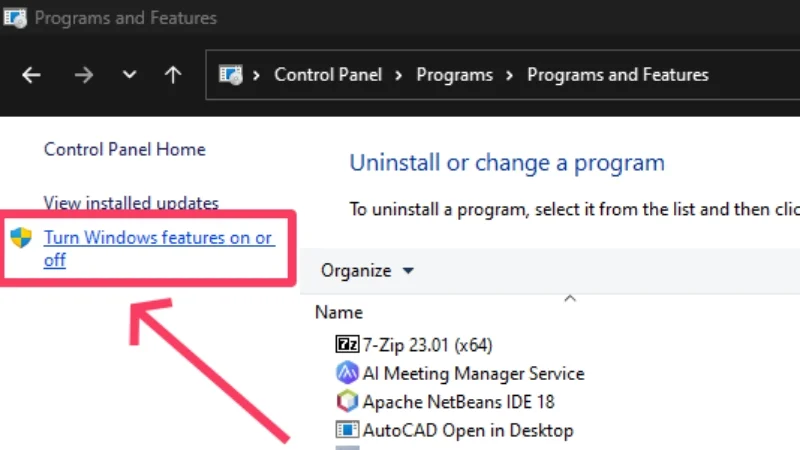
Task: Select Control Panel in the breadcrumb path
Action: click(x=328, y=75)
